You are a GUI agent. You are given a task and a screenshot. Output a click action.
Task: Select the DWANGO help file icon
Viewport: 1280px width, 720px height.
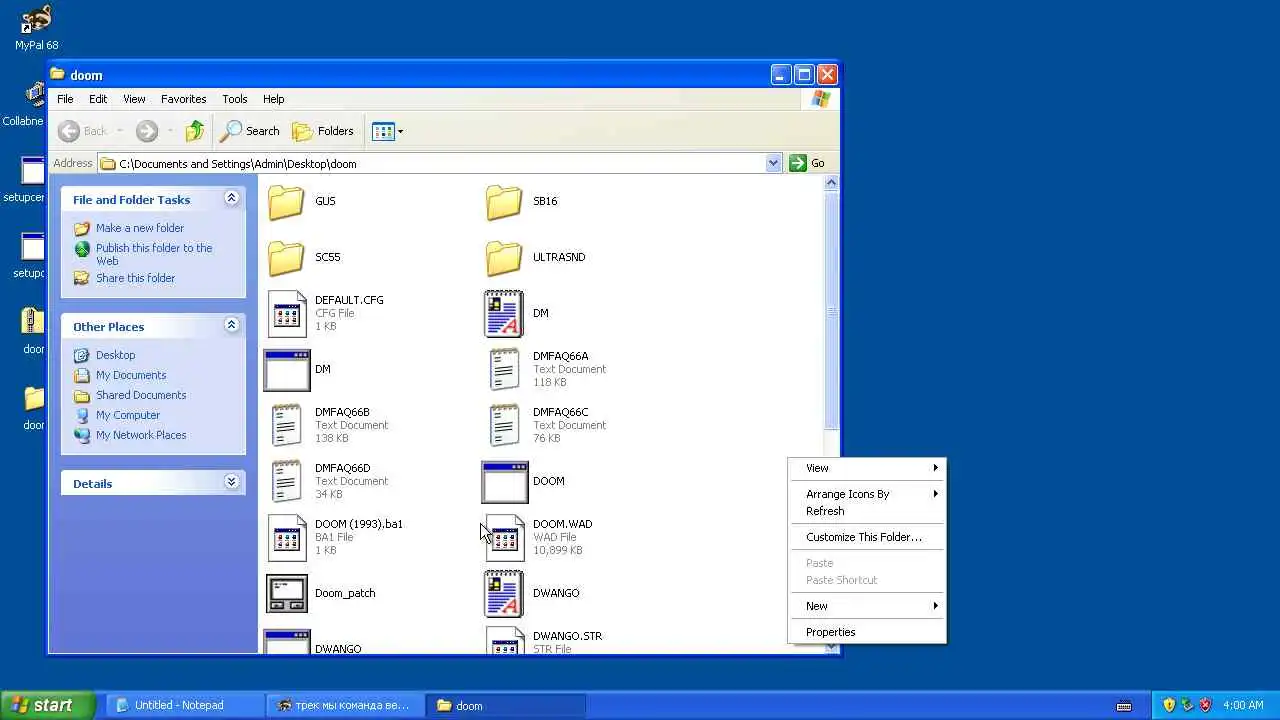pos(504,593)
